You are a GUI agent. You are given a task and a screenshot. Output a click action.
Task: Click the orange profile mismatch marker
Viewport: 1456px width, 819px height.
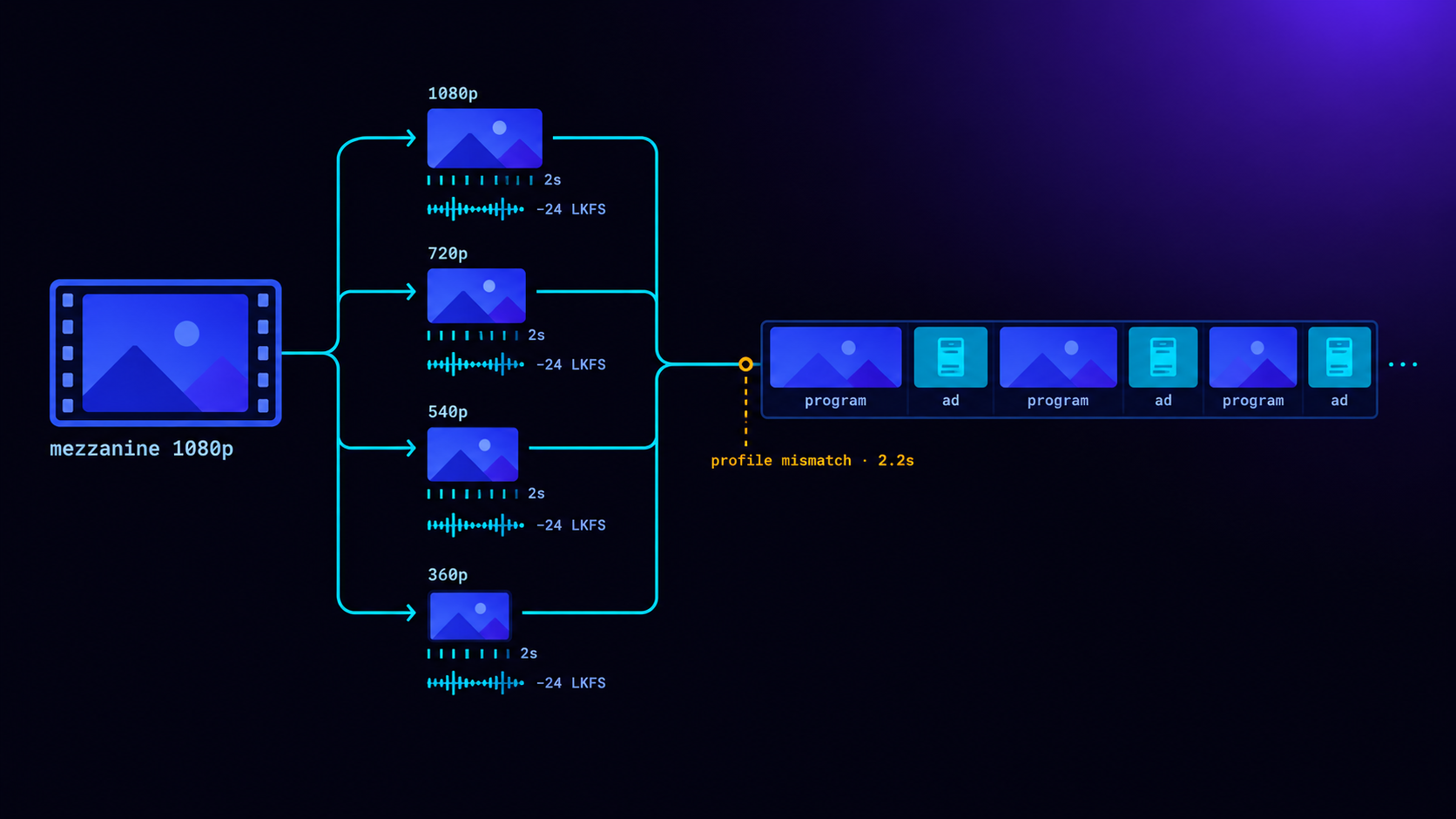[745, 364]
